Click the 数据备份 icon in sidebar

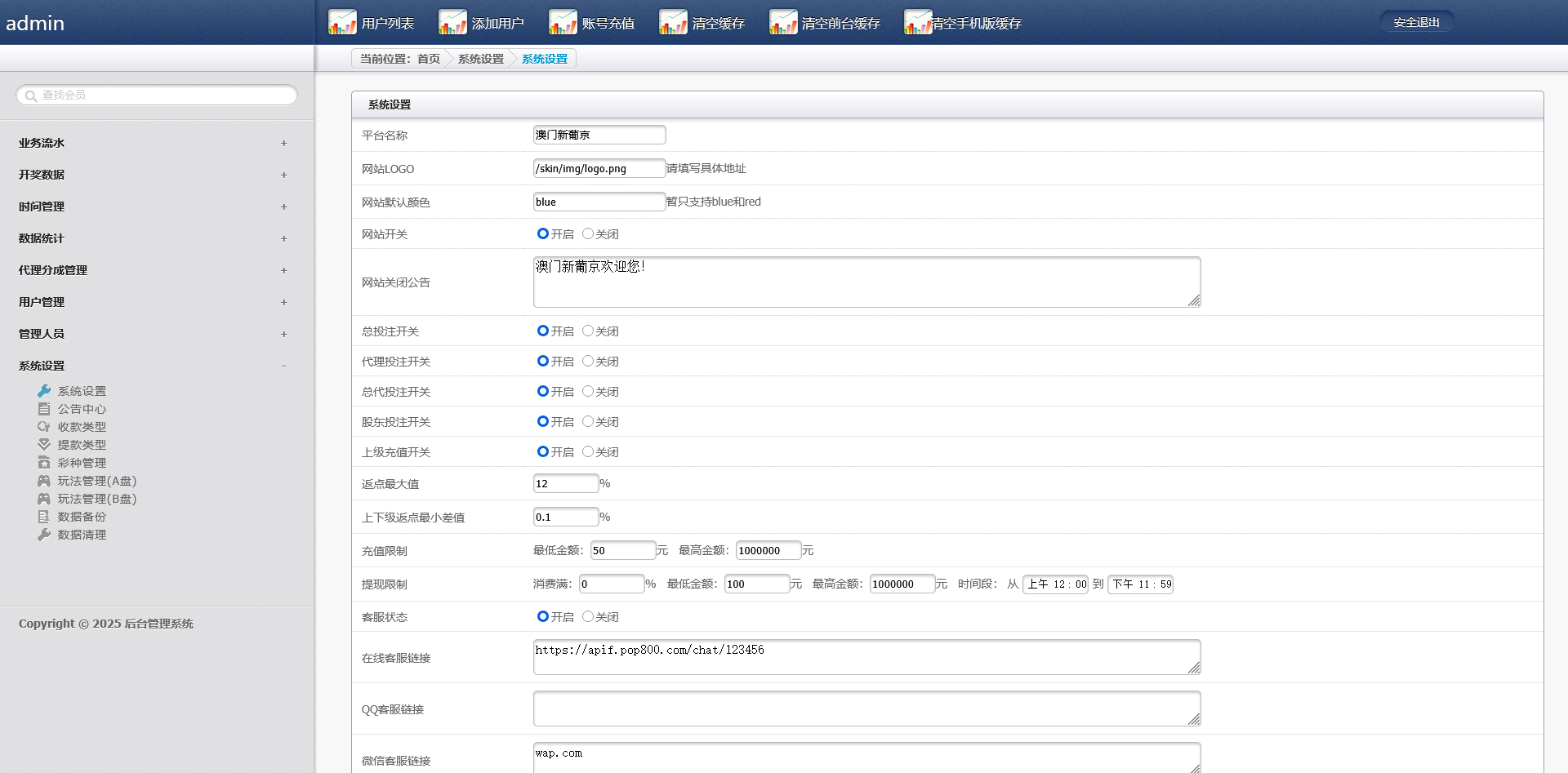tap(44, 517)
